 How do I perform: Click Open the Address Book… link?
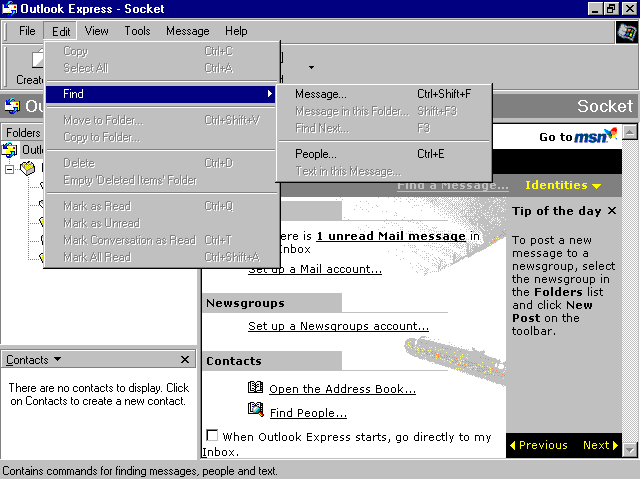tap(342, 389)
